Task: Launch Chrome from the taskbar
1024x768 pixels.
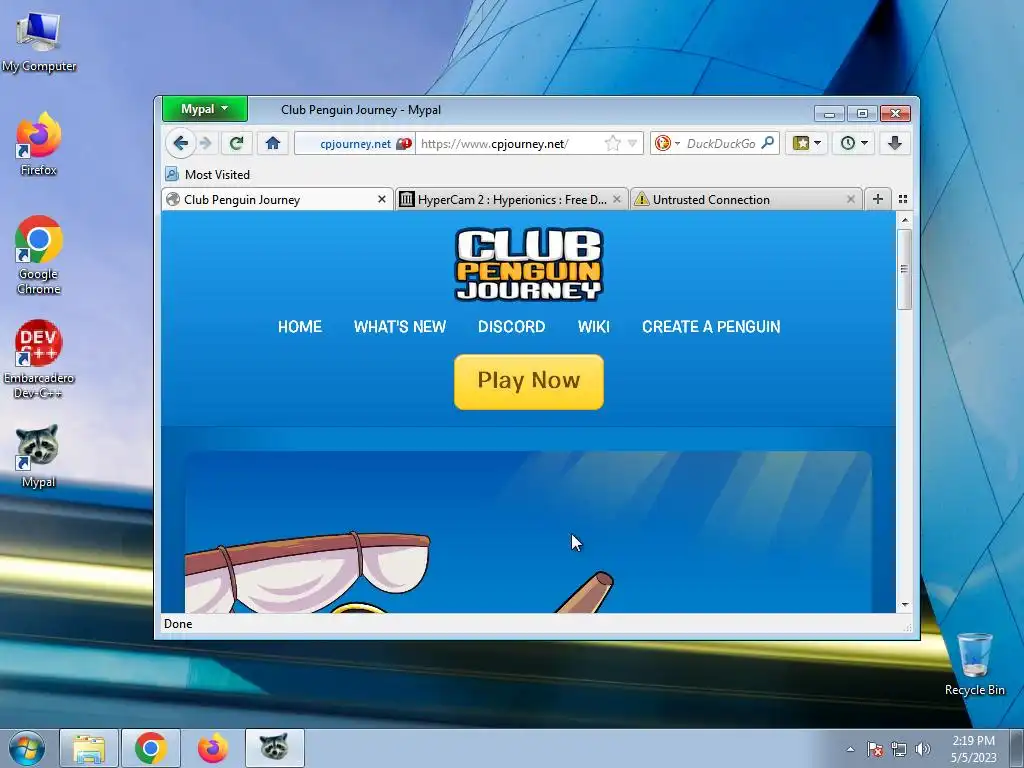Action: tap(150, 748)
